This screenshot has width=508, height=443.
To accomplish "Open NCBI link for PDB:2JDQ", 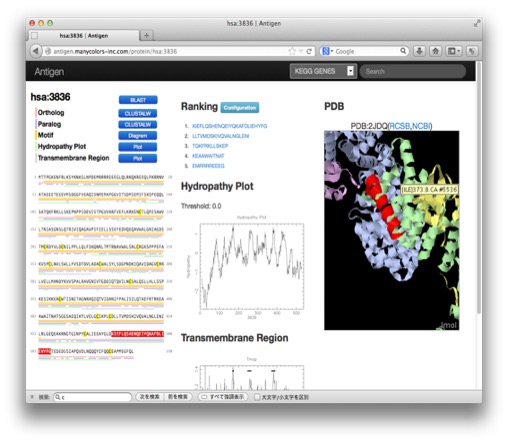I will (421, 126).
